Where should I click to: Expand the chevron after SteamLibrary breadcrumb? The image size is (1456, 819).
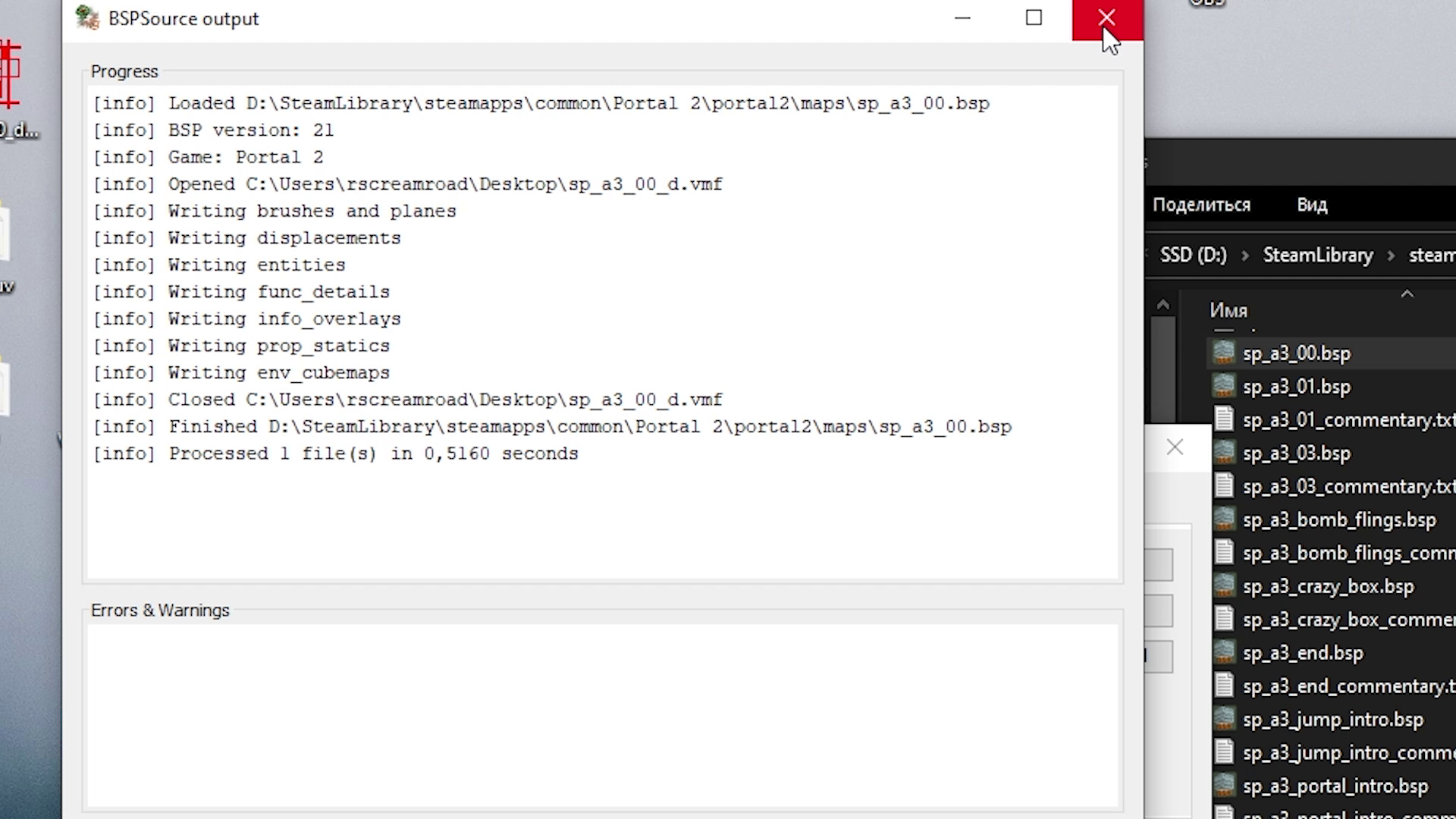[1391, 256]
